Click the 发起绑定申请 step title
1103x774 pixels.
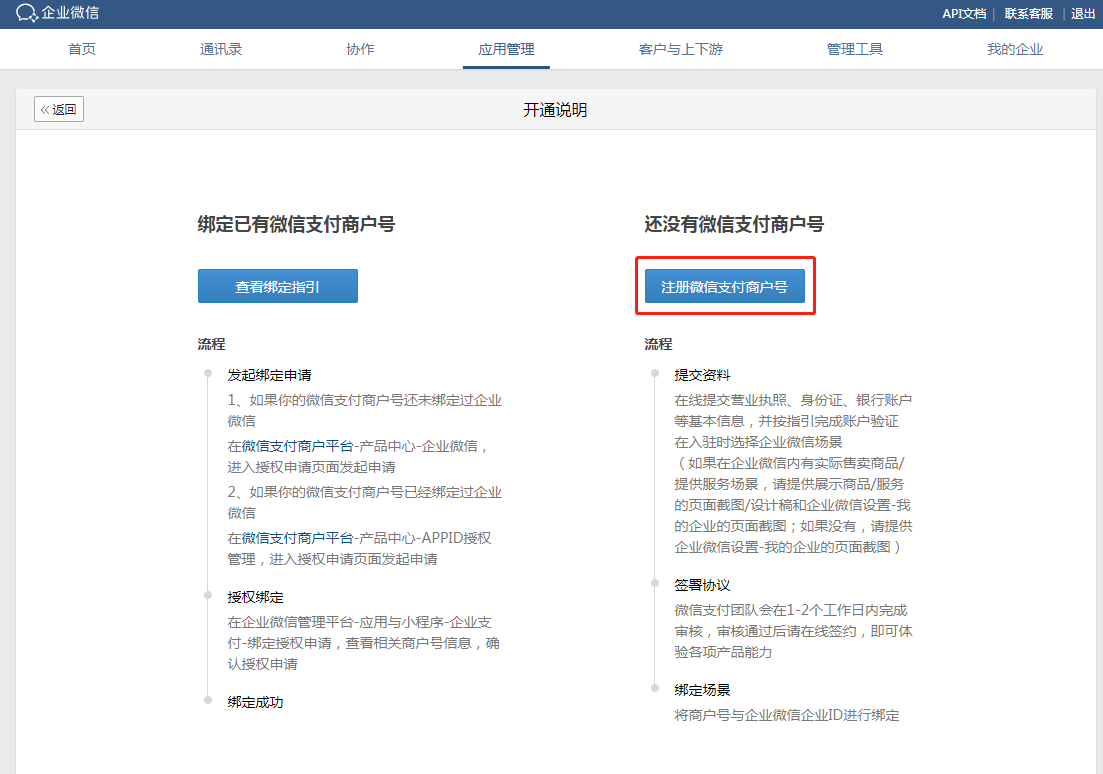click(x=269, y=375)
